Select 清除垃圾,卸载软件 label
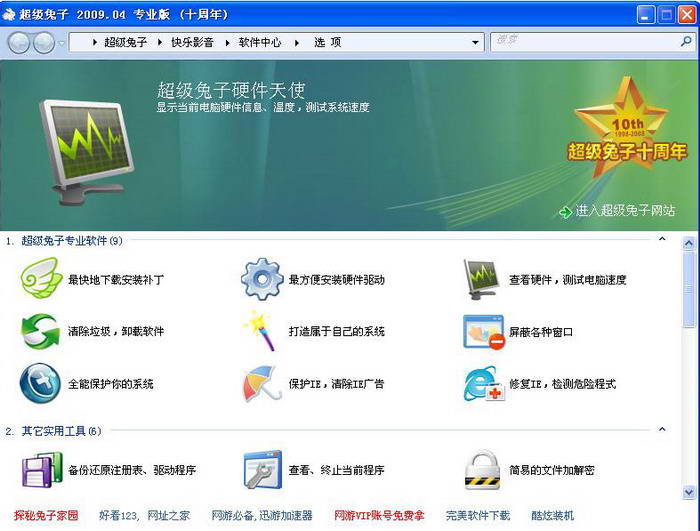The image size is (700, 531). point(116,331)
